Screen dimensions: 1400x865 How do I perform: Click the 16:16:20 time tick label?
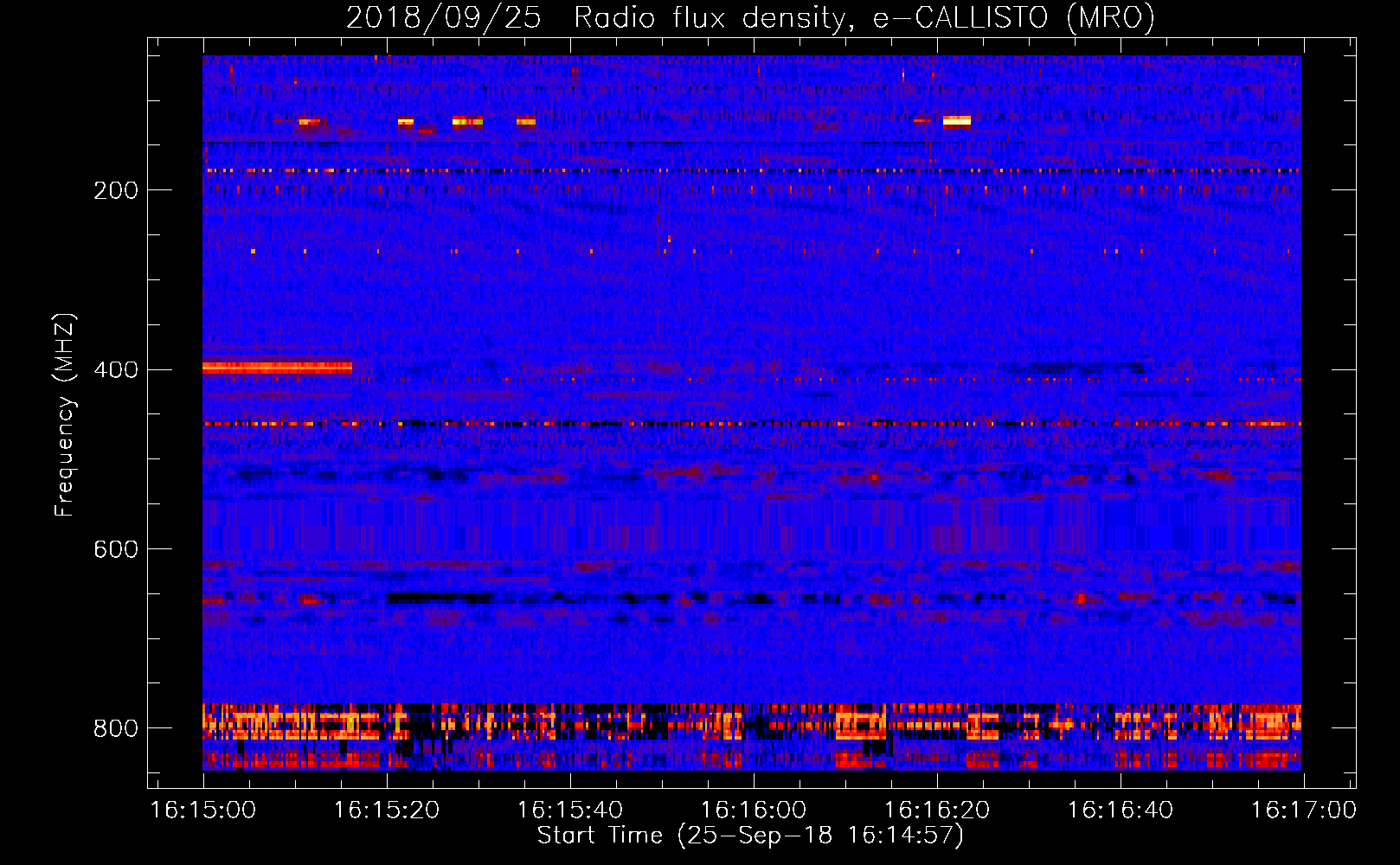937,811
